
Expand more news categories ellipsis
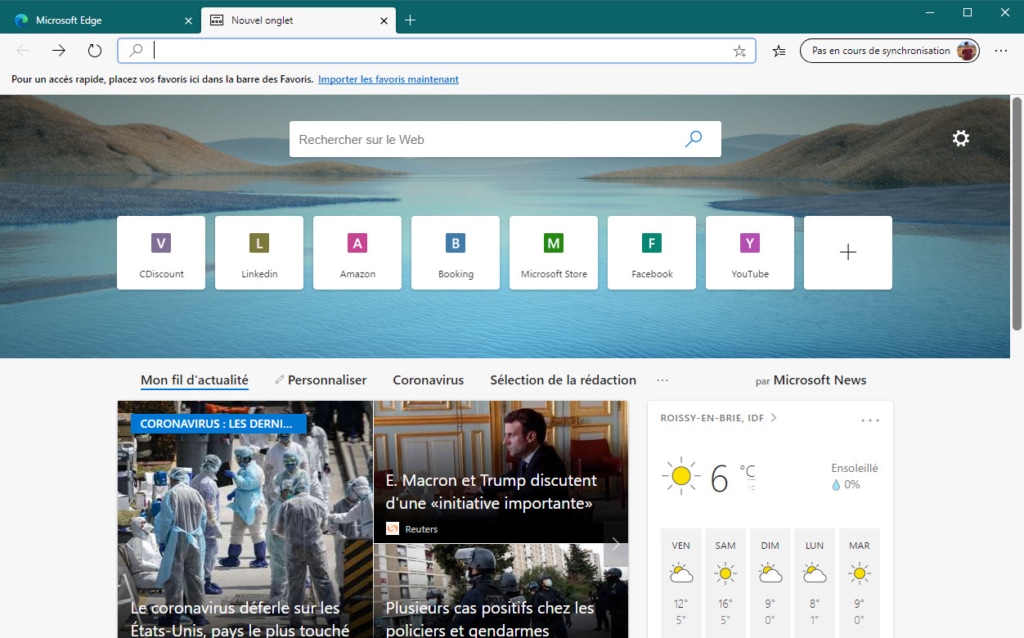click(662, 380)
